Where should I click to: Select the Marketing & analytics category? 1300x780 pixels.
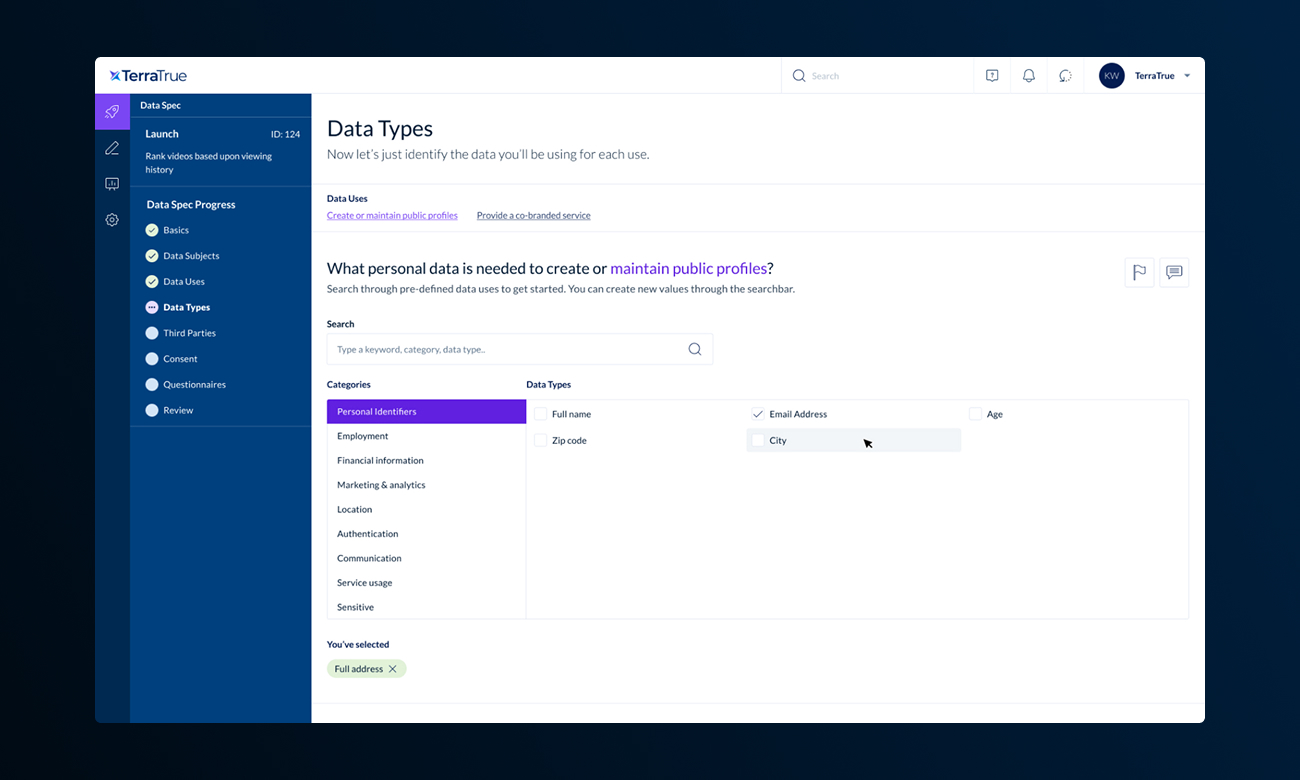[x=426, y=485]
